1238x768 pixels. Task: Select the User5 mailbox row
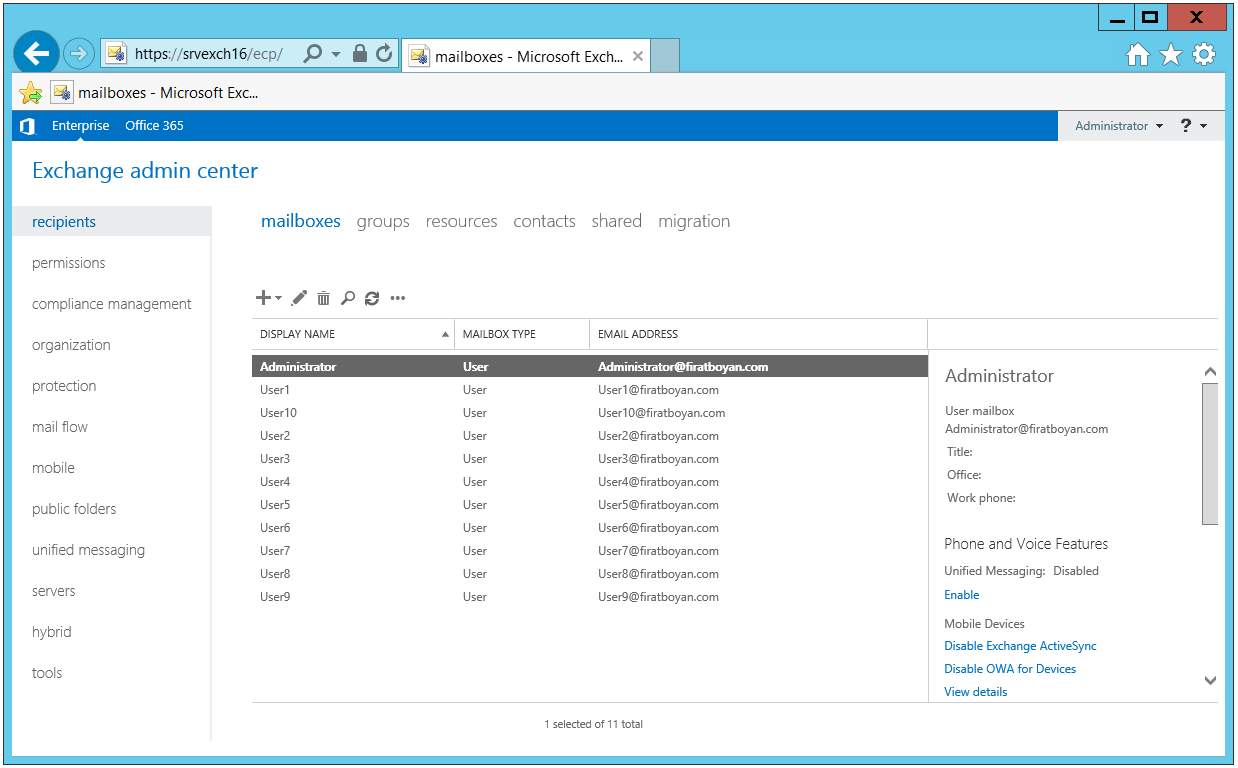[590, 505]
